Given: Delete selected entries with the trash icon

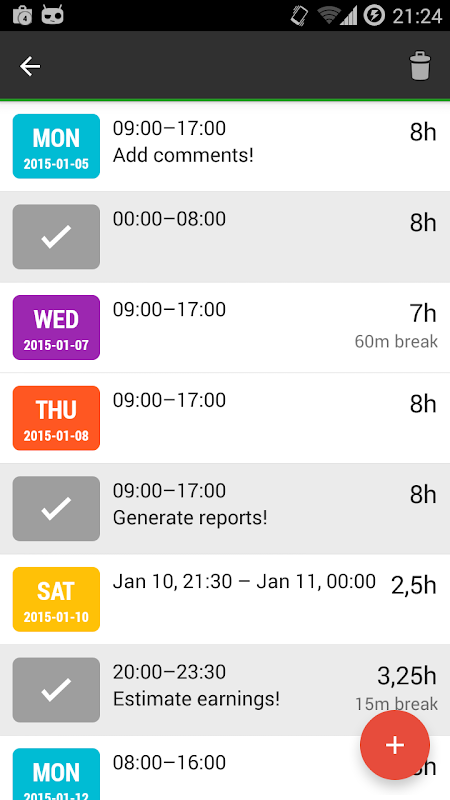Looking at the screenshot, I should pyautogui.click(x=420, y=65).
